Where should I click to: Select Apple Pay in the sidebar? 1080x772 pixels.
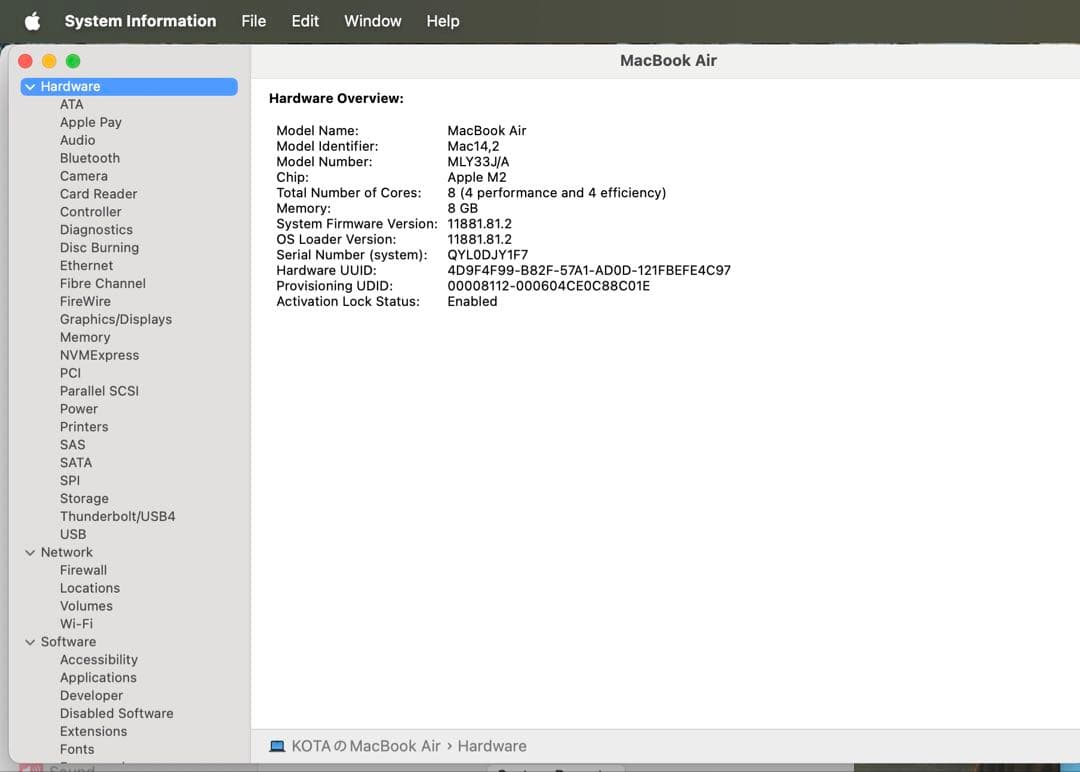91,122
